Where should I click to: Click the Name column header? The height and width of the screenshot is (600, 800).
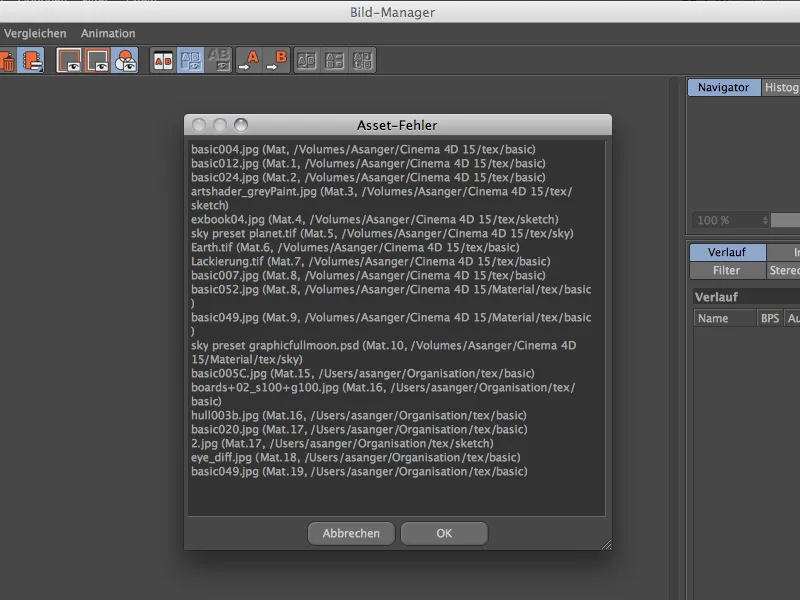pyautogui.click(x=724, y=318)
